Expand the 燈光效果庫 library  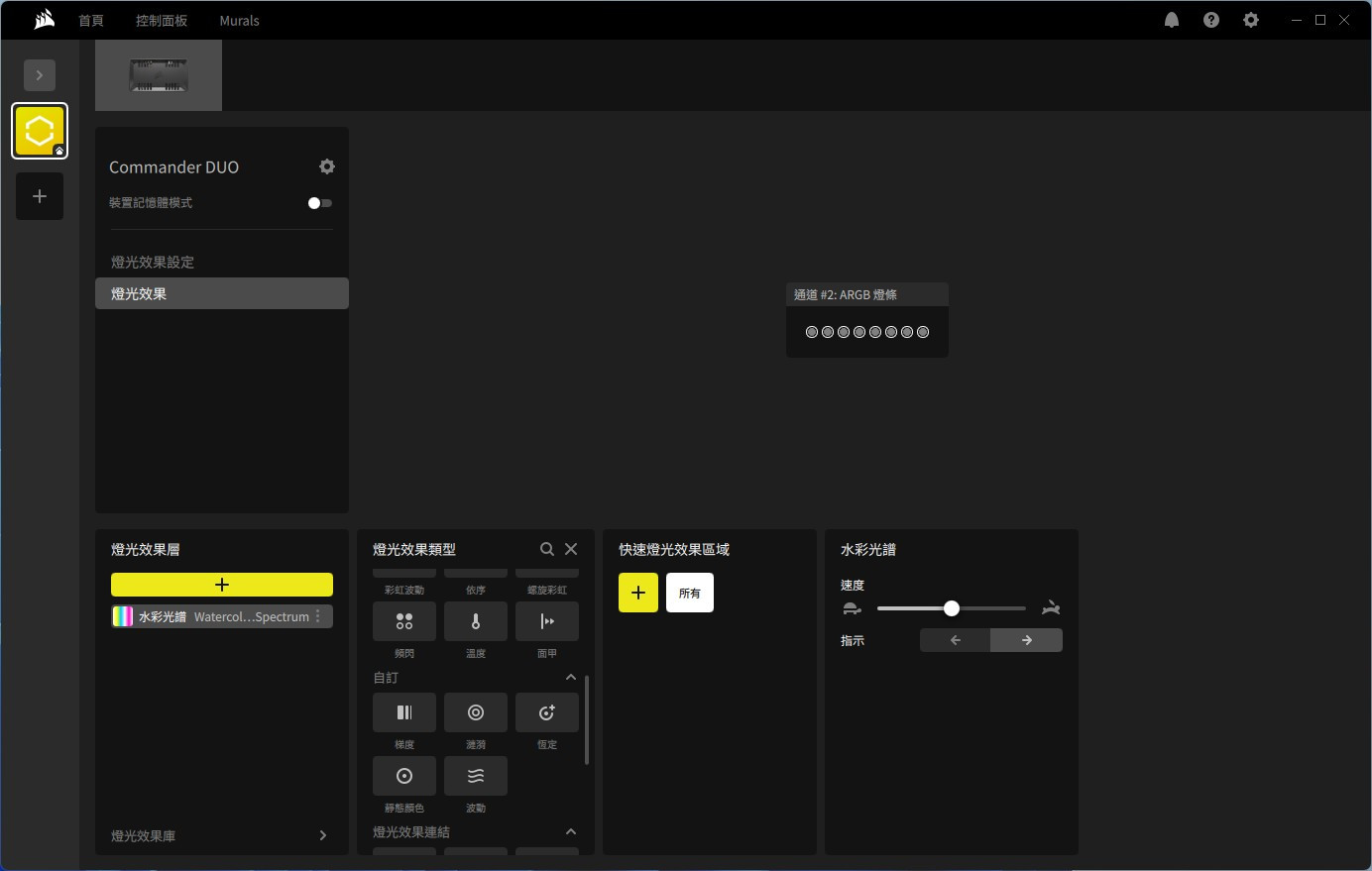(x=323, y=835)
